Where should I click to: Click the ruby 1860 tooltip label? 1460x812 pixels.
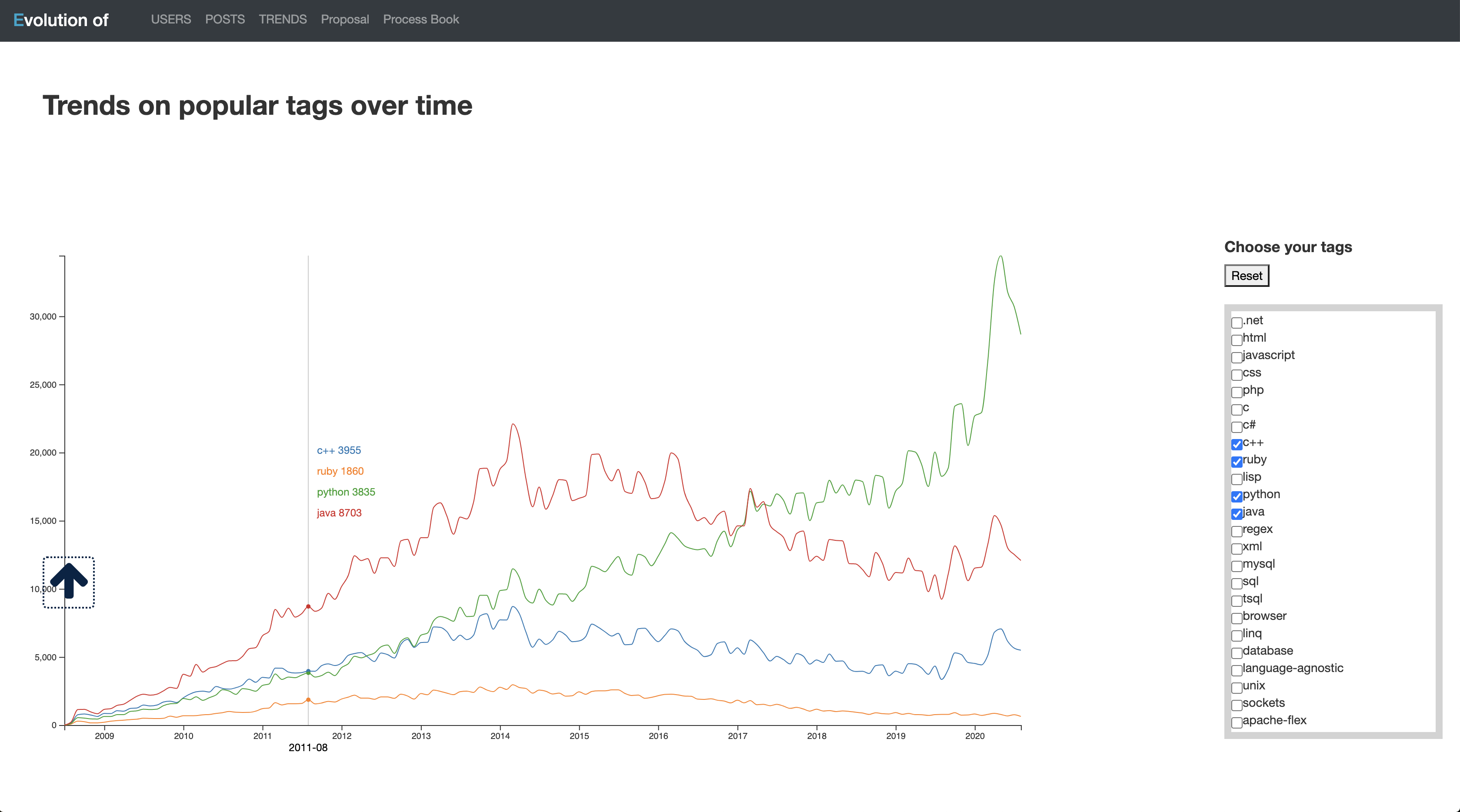pyautogui.click(x=340, y=471)
